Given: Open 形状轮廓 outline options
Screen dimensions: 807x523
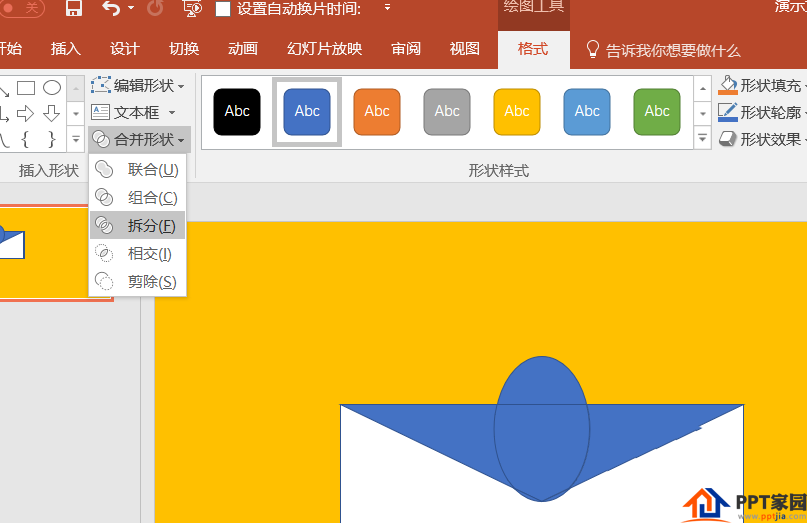Looking at the screenshot, I should pyautogui.click(x=762, y=112).
